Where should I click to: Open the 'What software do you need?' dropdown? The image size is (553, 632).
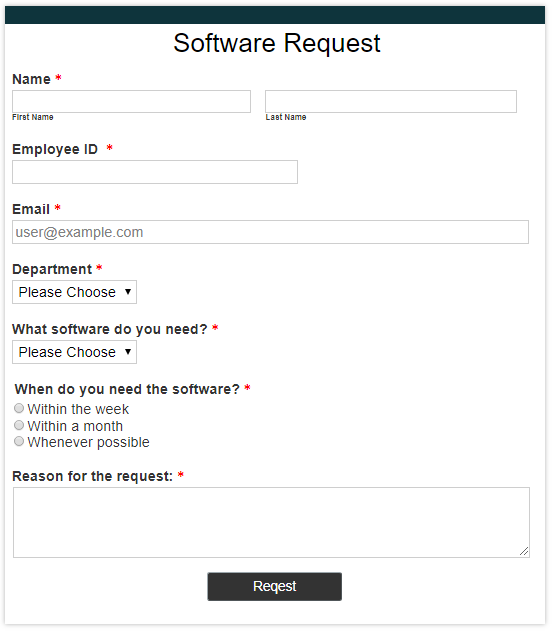point(75,352)
